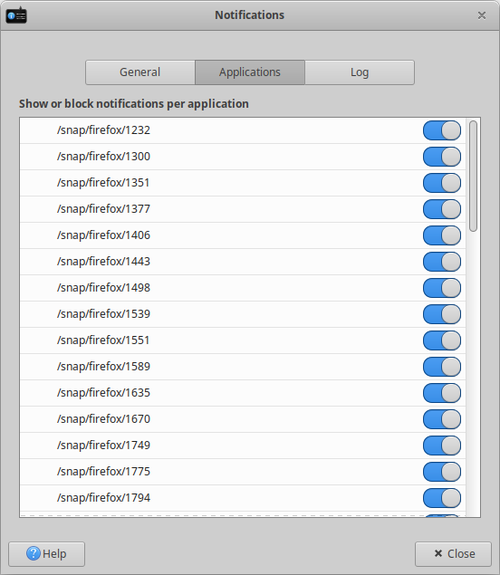The width and height of the screenshot is (500, 575).
Task: Disable the /snap/firefox/1589 toggle
Action: (x=442, y=367)
